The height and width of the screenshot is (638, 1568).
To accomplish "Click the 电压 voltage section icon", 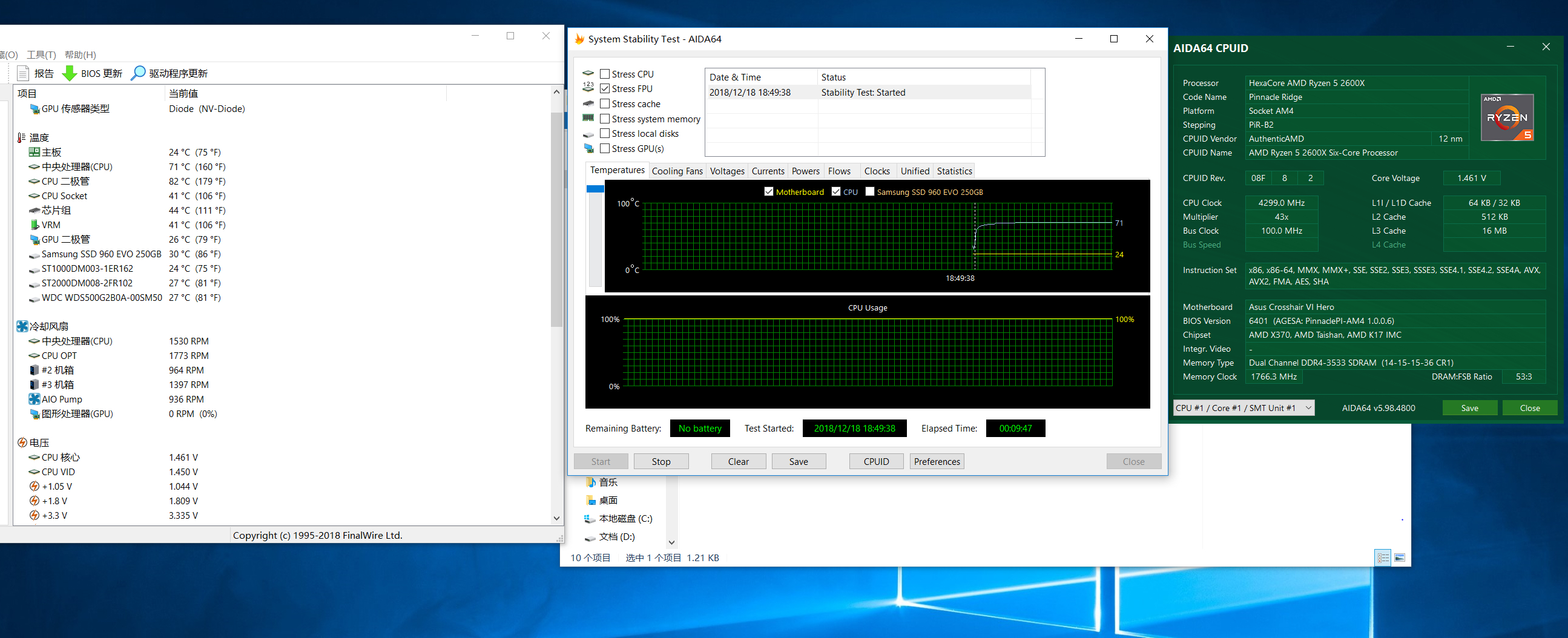I will pyautogui.click(x=22, y=442).
